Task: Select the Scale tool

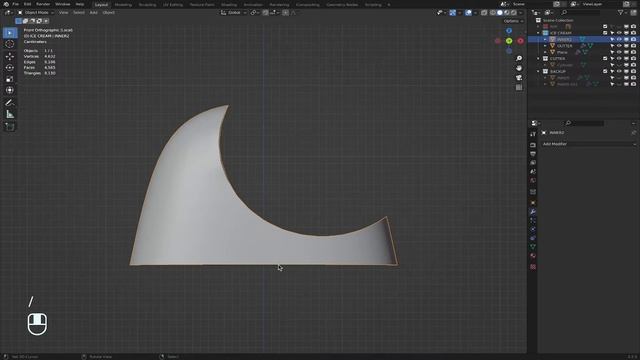Action: coord(10,79)
